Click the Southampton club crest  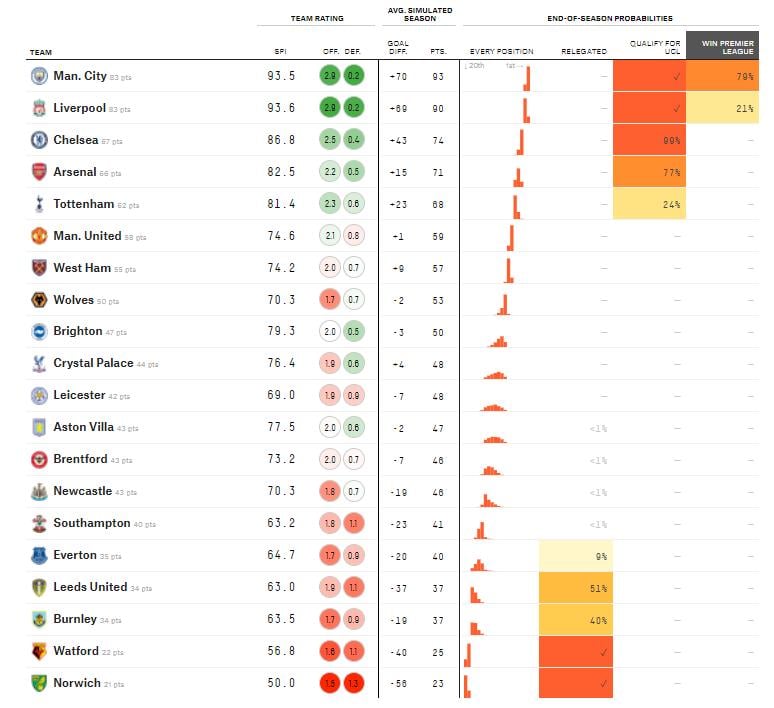click(x=39, y=524)
